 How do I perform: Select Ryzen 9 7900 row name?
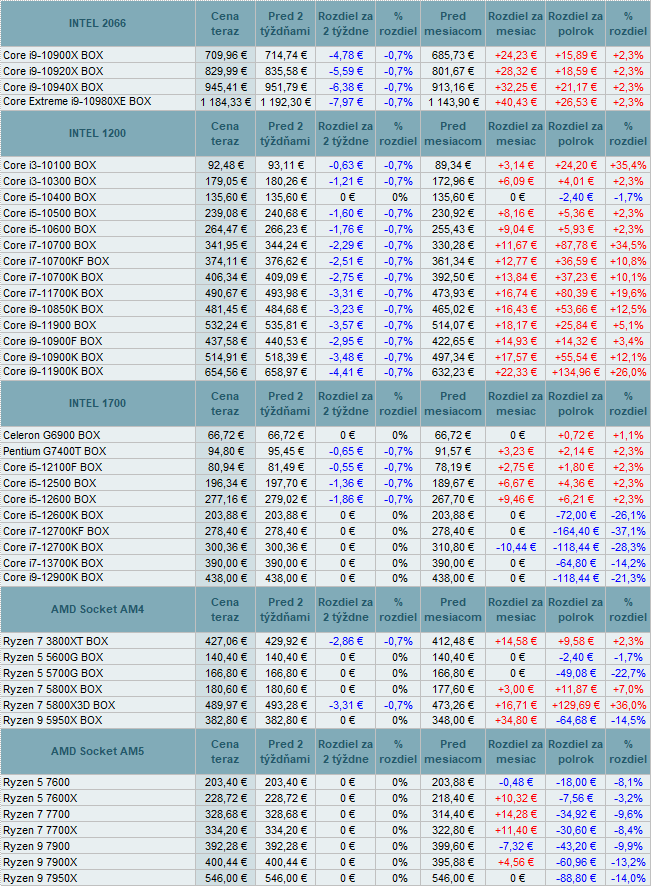(x=36, y=846)
